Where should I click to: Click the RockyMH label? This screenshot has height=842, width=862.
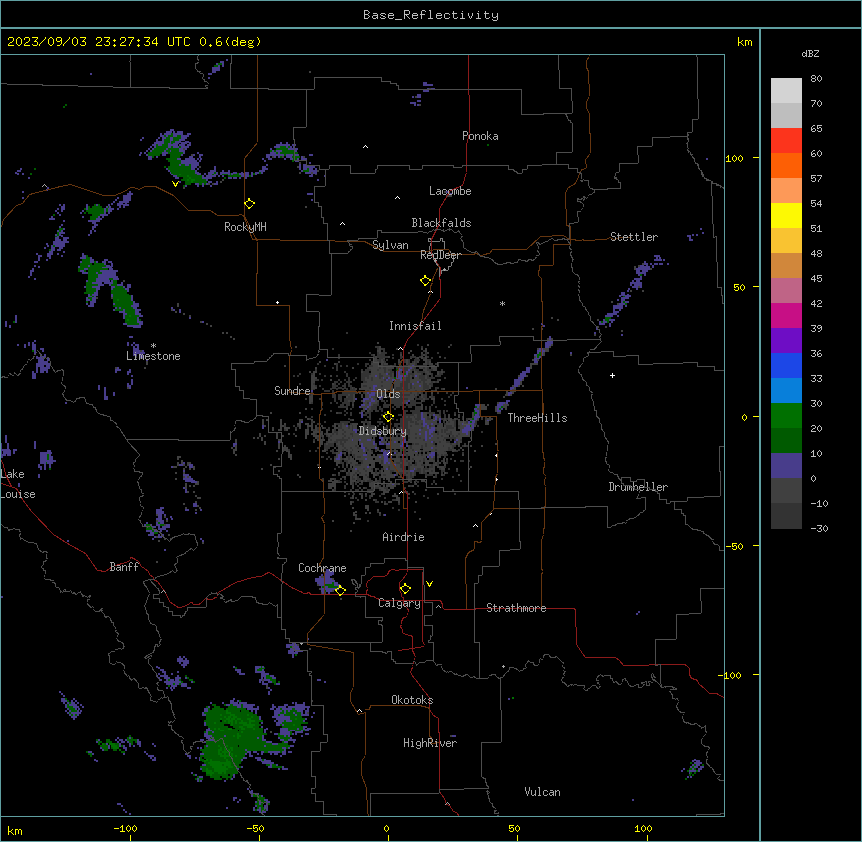[x=245, y=227]
